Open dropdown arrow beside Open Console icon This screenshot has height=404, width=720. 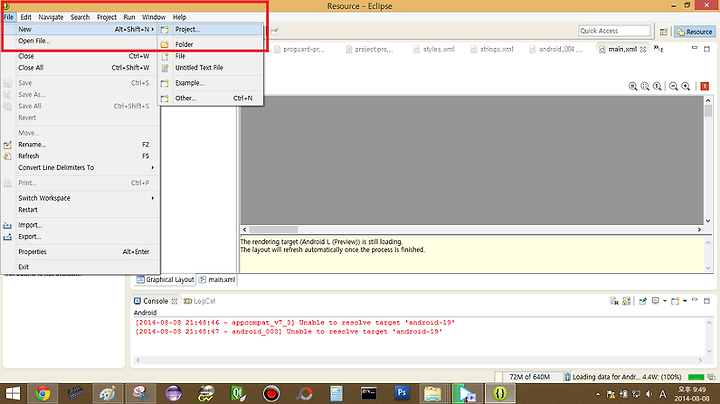[x=685, y=301]
